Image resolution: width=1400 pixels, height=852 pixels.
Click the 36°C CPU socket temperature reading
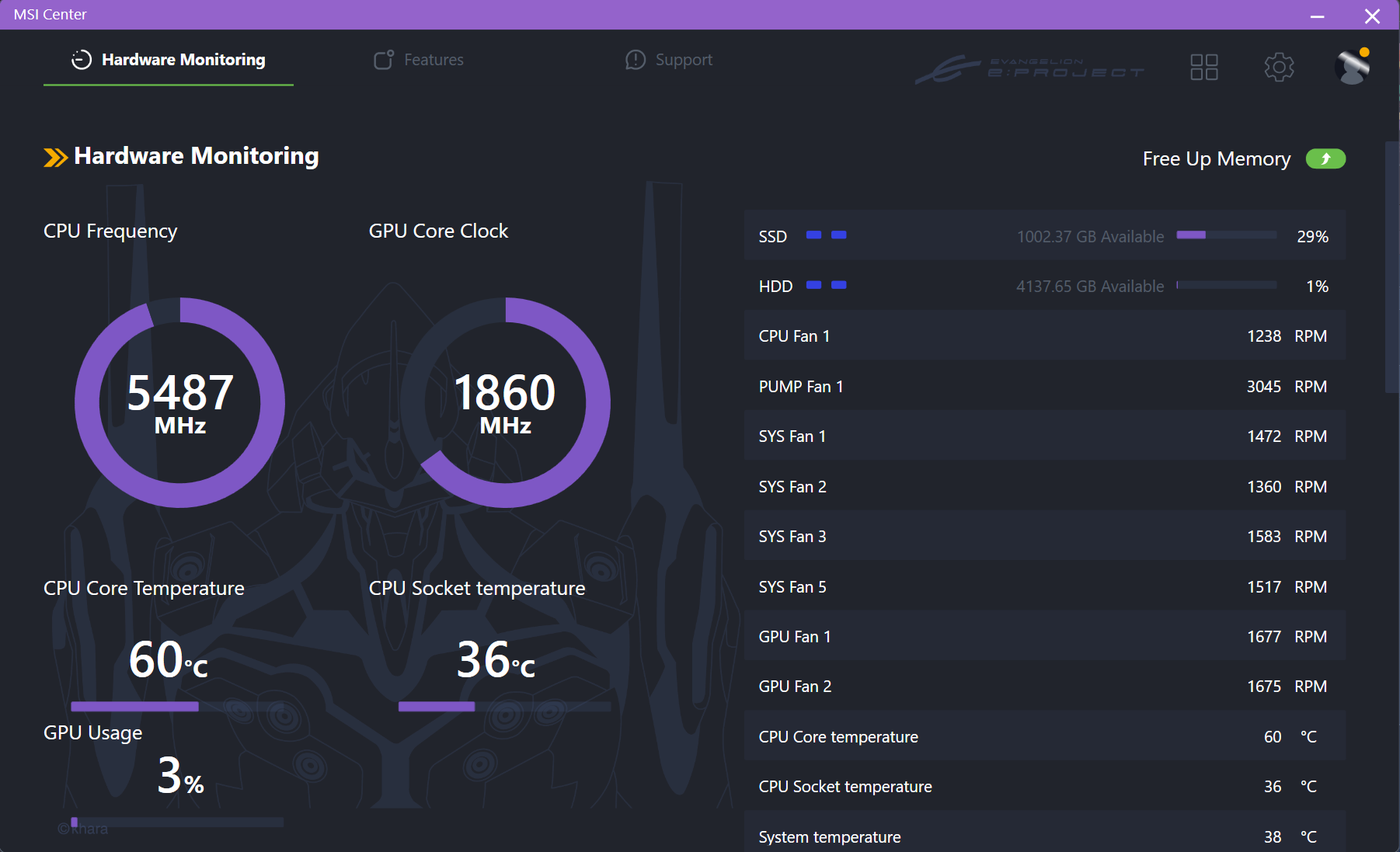pyautogui.click(x=496, y=660)
